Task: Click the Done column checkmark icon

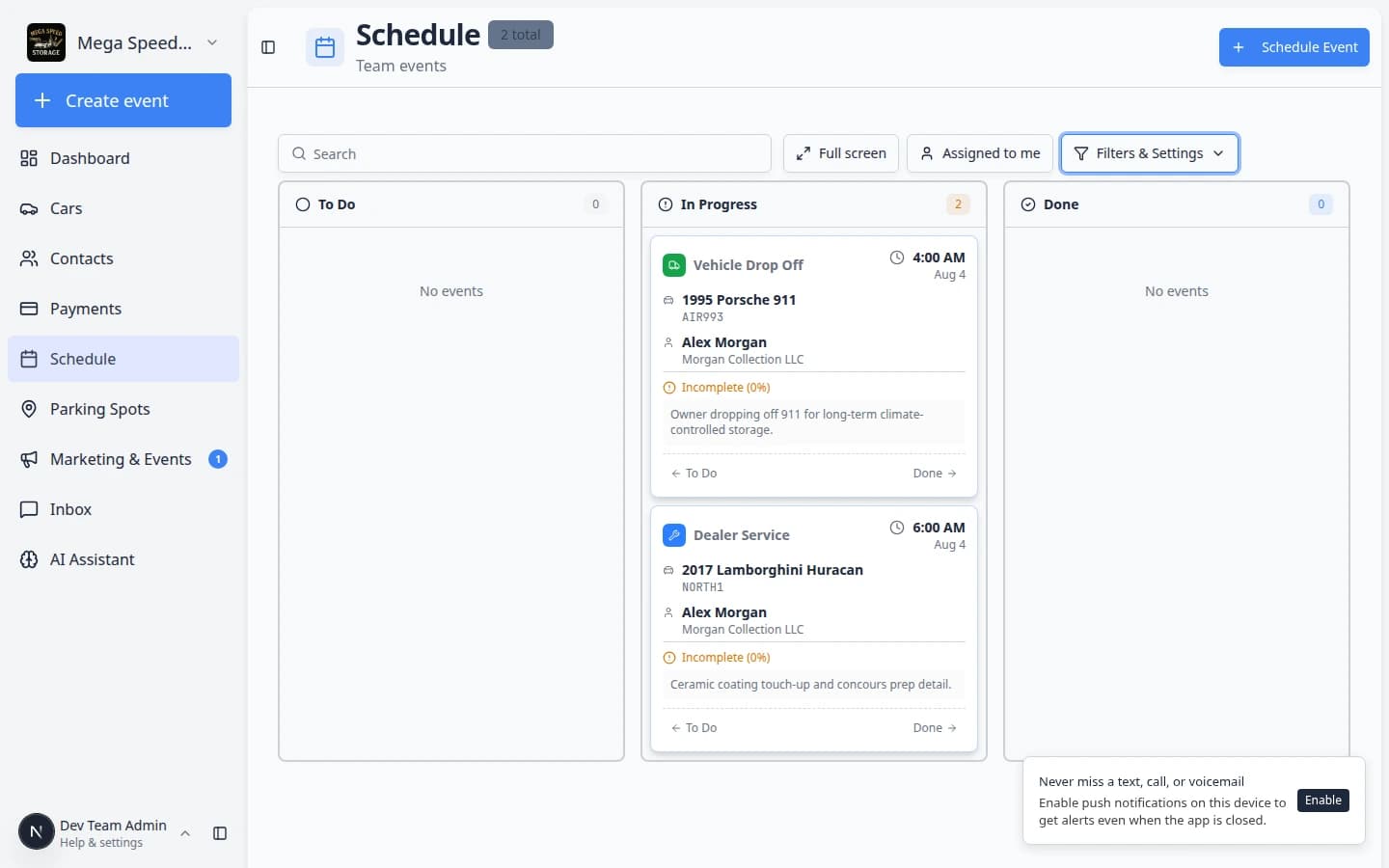Action: coord(1028,204)
